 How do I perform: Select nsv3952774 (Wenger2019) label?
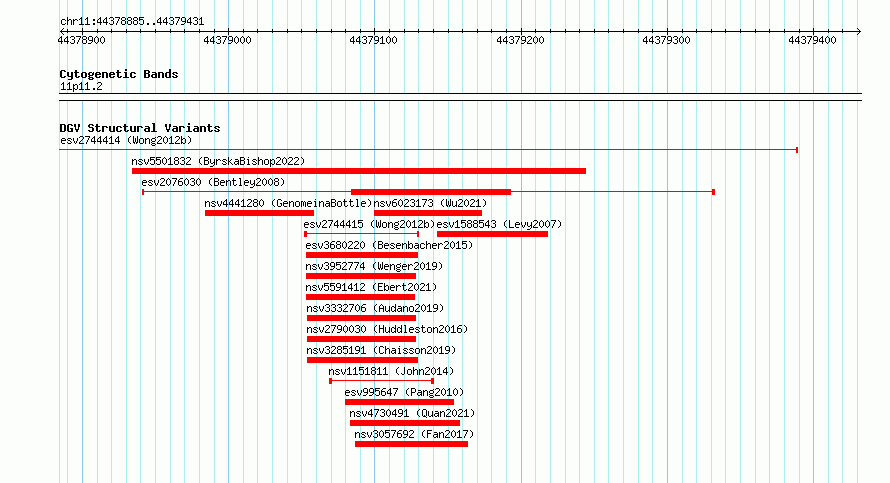coord(374,266)
